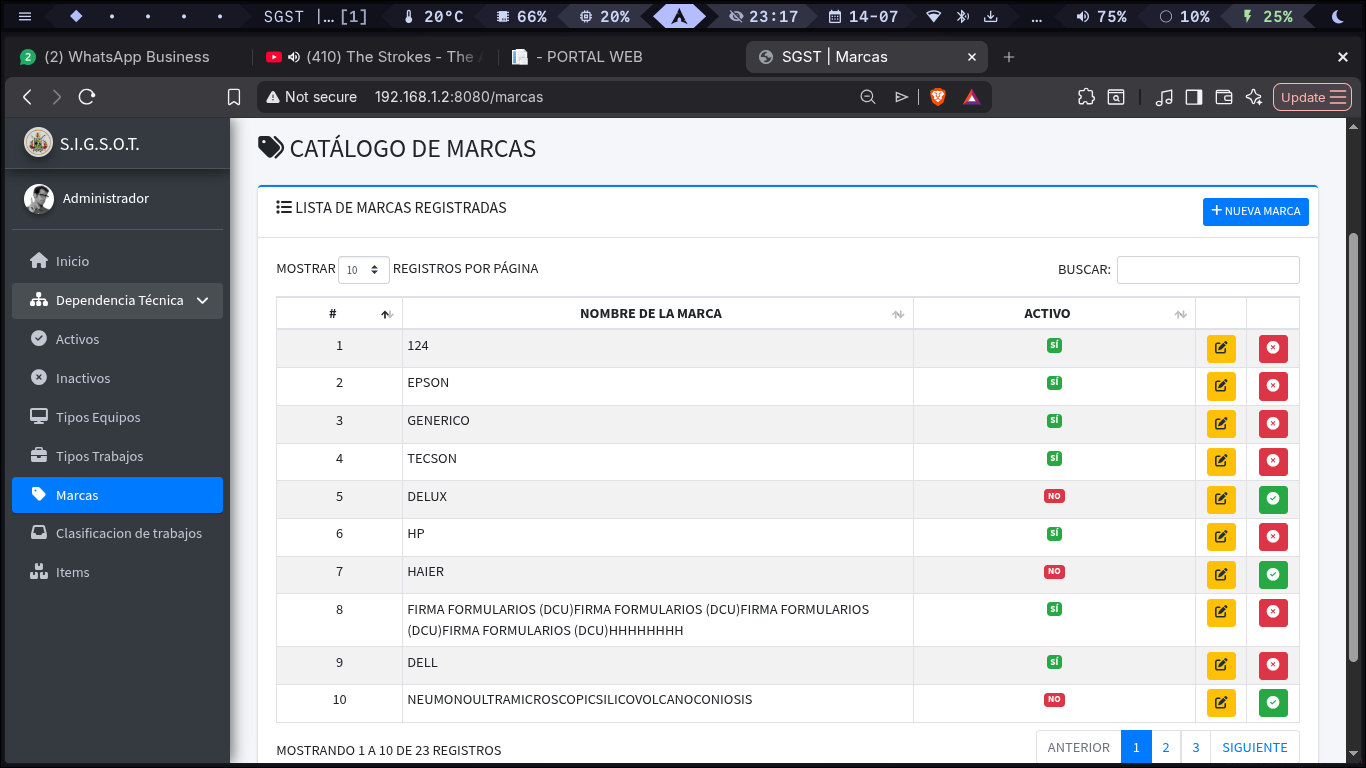Sort by the Activo column
Viewport: 1366px width, 768px height.
point(1054,314)
